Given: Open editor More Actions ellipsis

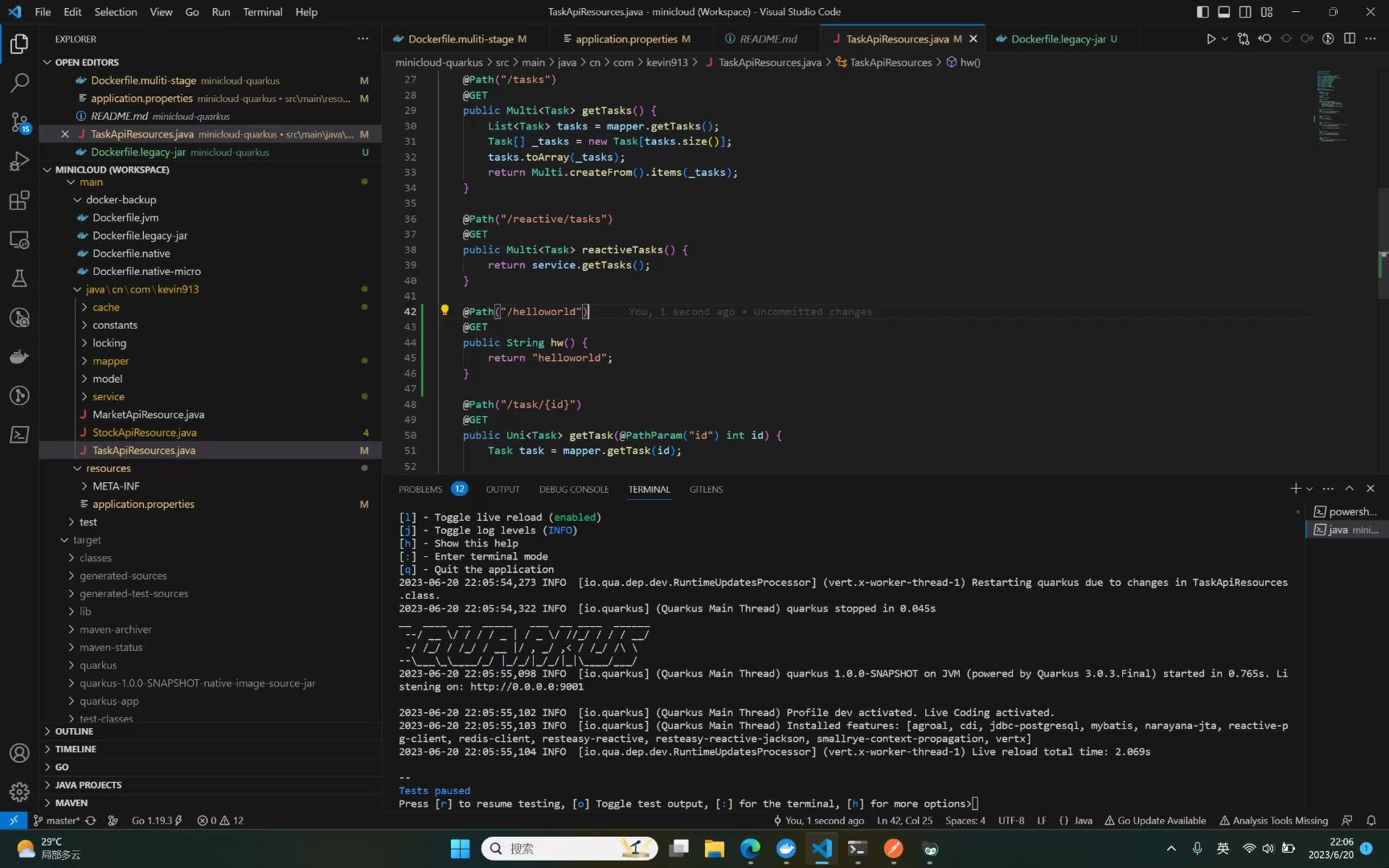Looking at the screenshot, I should coord(1371,39).
